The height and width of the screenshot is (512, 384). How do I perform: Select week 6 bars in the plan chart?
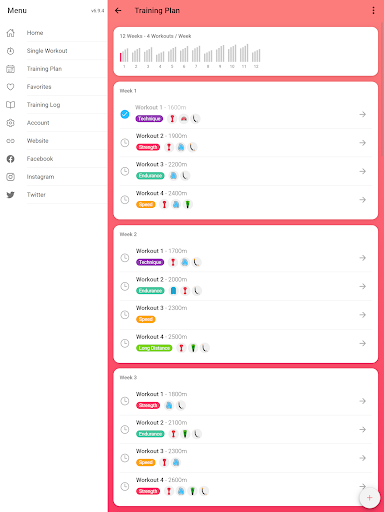(184, 54)
